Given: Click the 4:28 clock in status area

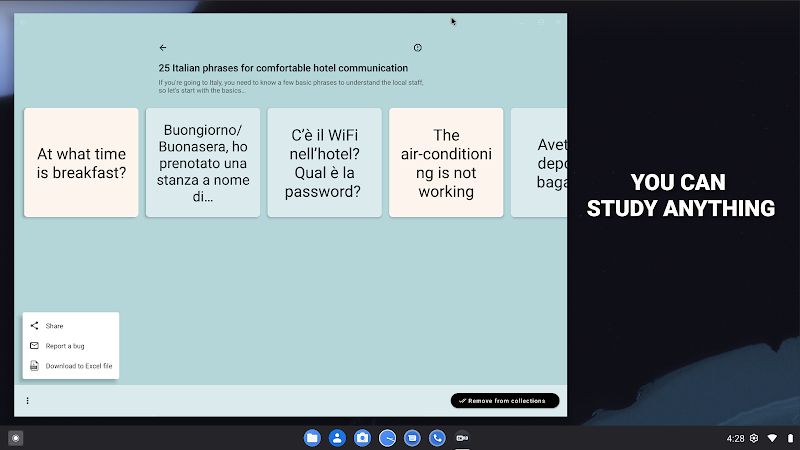Looking at the screenshot, I should pyautogui.click(x=735, y=438).
